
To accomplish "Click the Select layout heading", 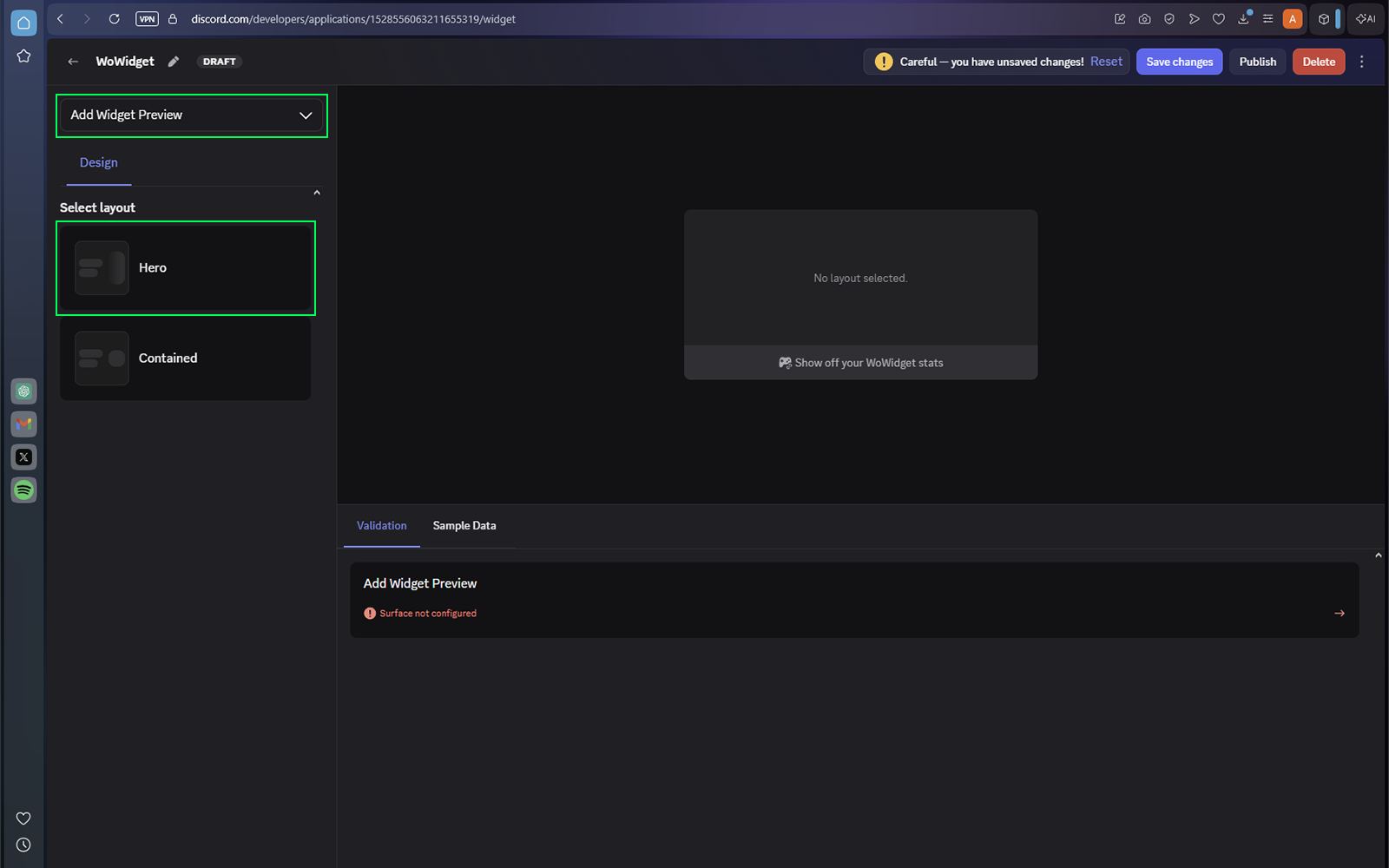I will (97, 208).
